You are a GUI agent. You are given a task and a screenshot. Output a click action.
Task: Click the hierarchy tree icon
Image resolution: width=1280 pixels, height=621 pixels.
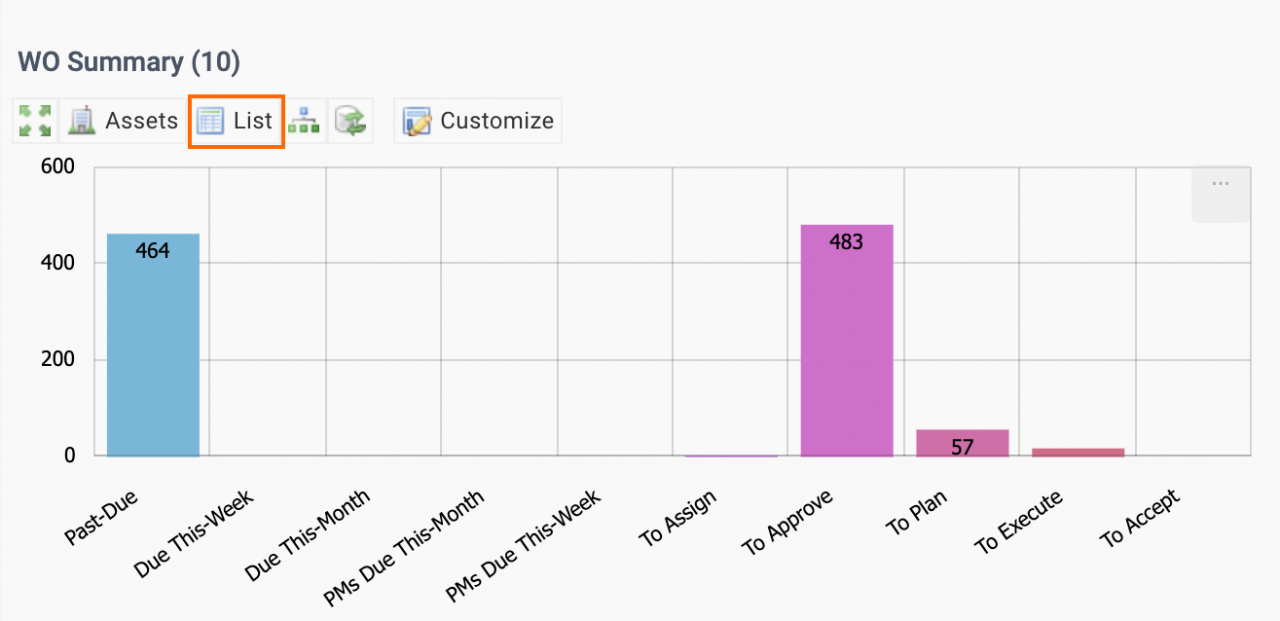point(304,121)
